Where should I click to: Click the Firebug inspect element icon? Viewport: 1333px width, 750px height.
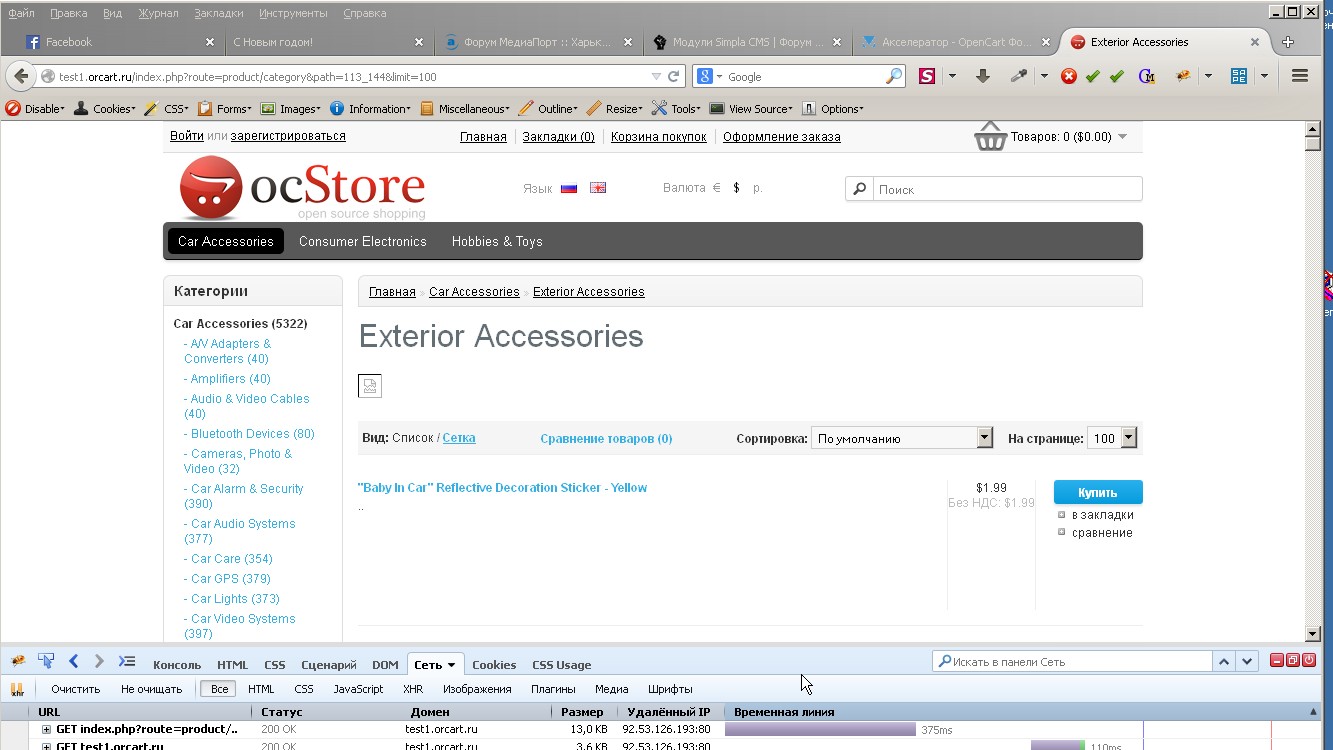pos(46,661)
